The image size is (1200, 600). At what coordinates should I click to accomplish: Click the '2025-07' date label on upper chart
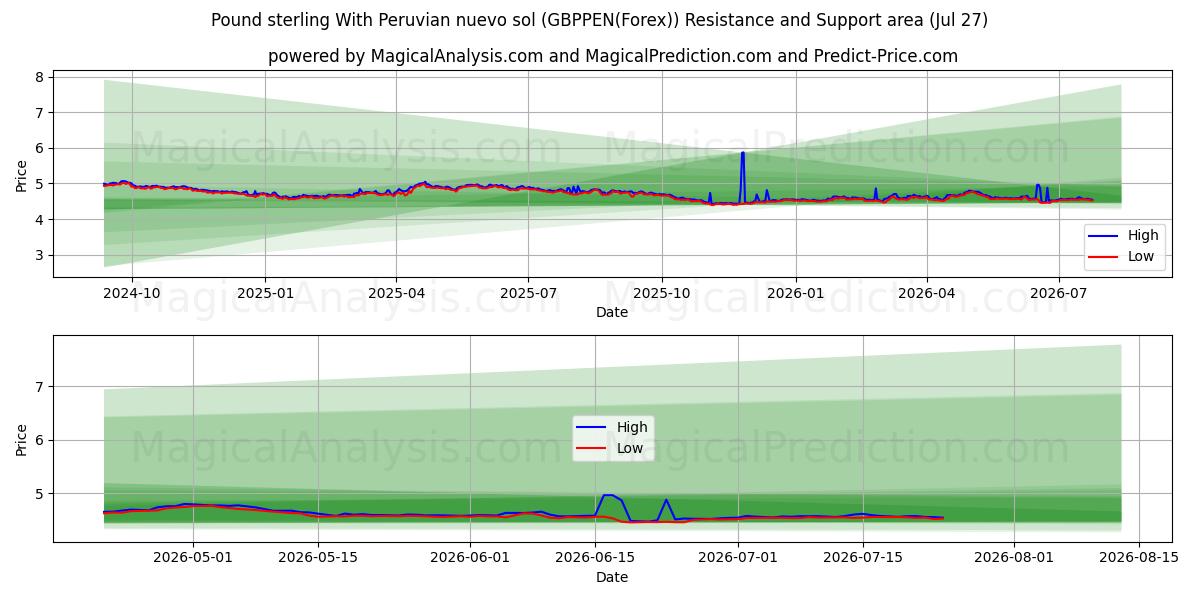[x=528, y=294]
